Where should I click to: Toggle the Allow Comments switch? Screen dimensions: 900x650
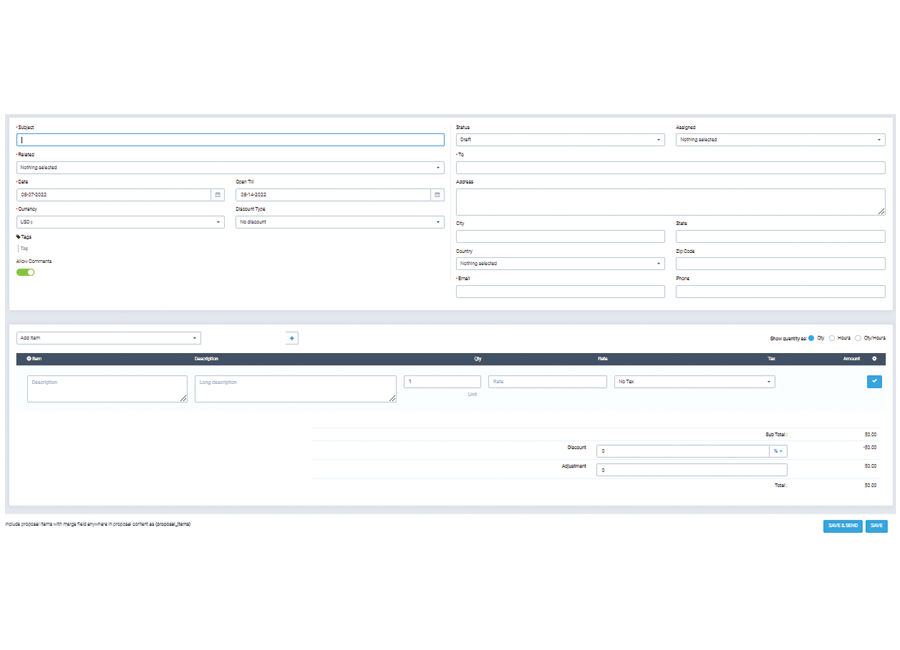26,272
